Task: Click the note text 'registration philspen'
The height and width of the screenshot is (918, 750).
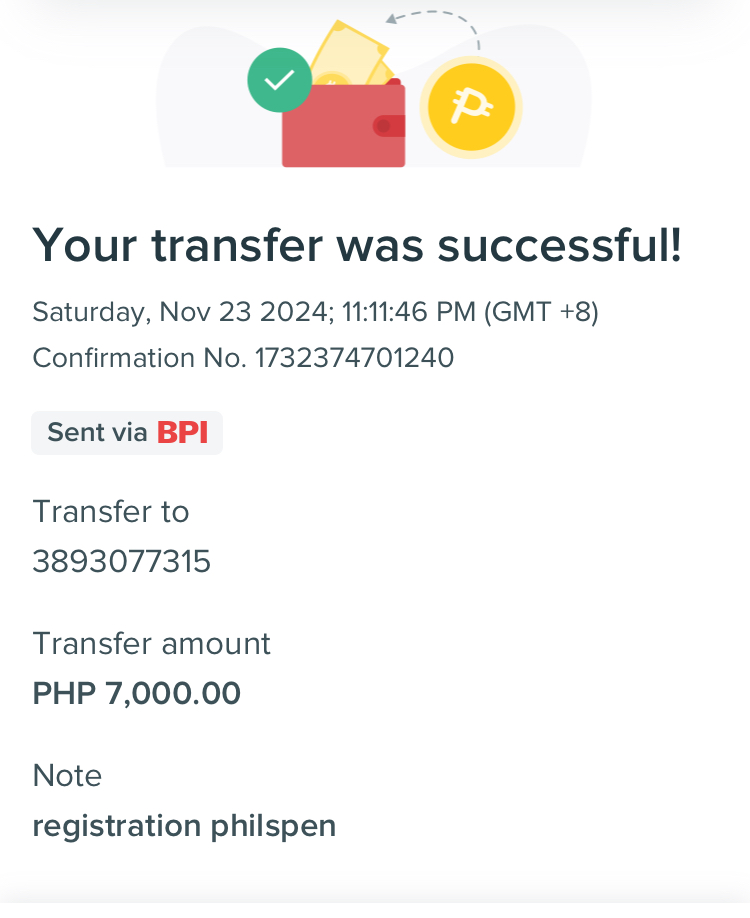Action: coord(184,826)
